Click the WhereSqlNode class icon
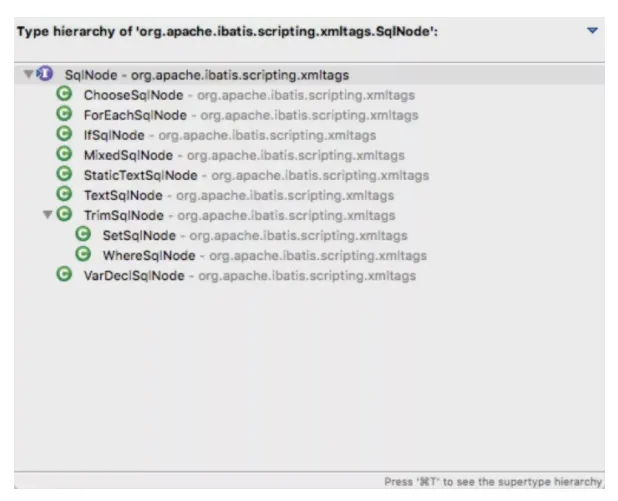The image size is (618, 501). click(83, 254)
